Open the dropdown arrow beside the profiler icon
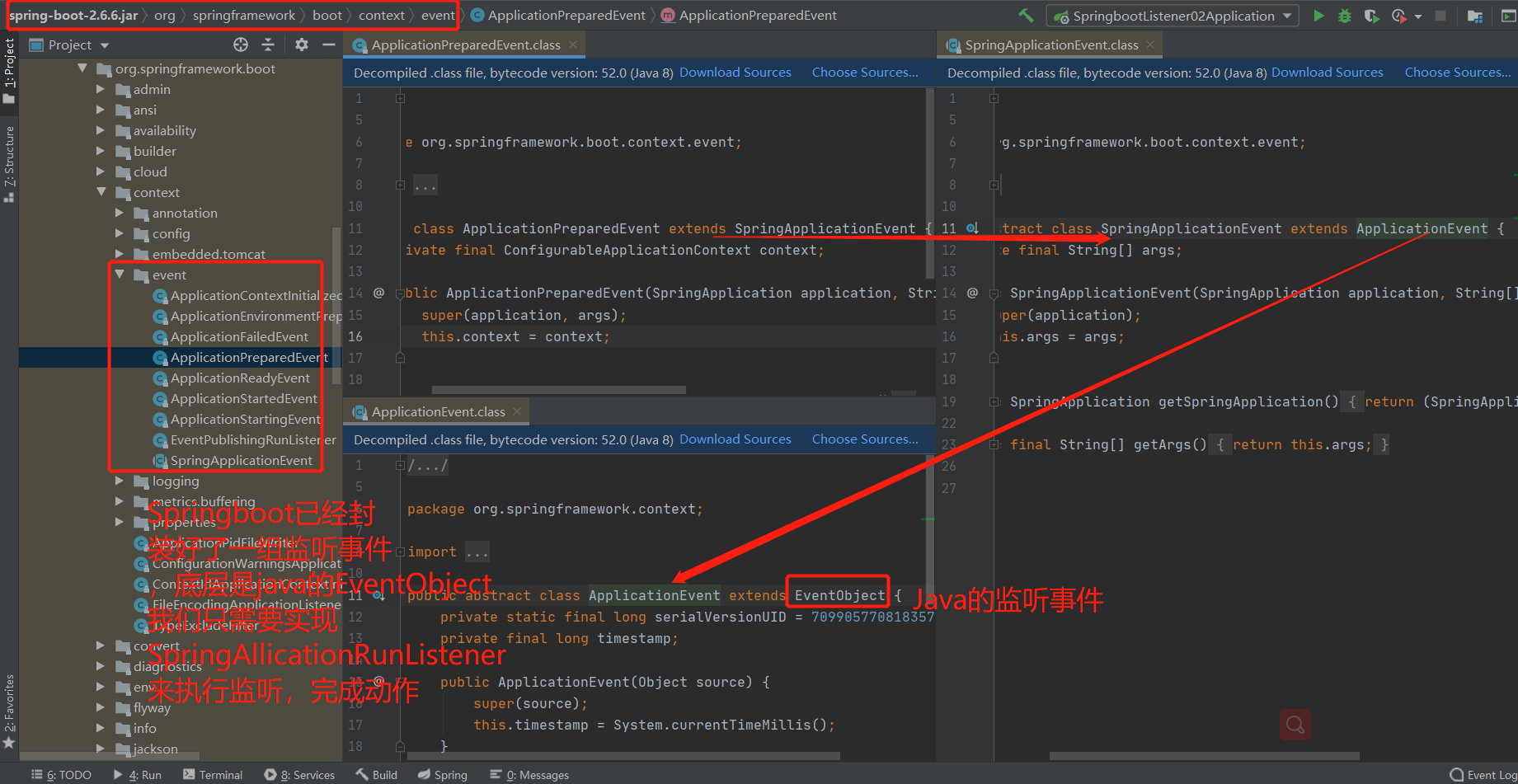This screenshot has height=784, width=1518. (1417, 16)
